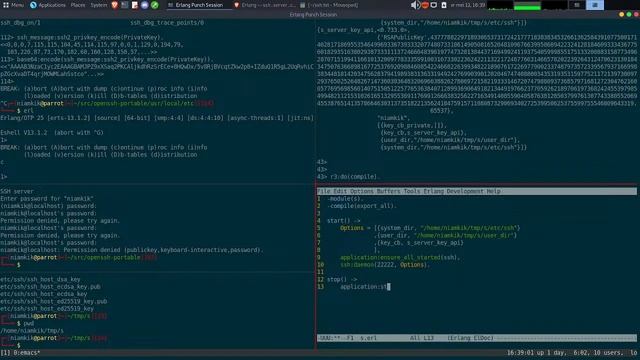Switch to Brave Erlang ssh_server taskbar window
Image resolution: width=640 pixels, height=360 pixels.
pos(264,5)
